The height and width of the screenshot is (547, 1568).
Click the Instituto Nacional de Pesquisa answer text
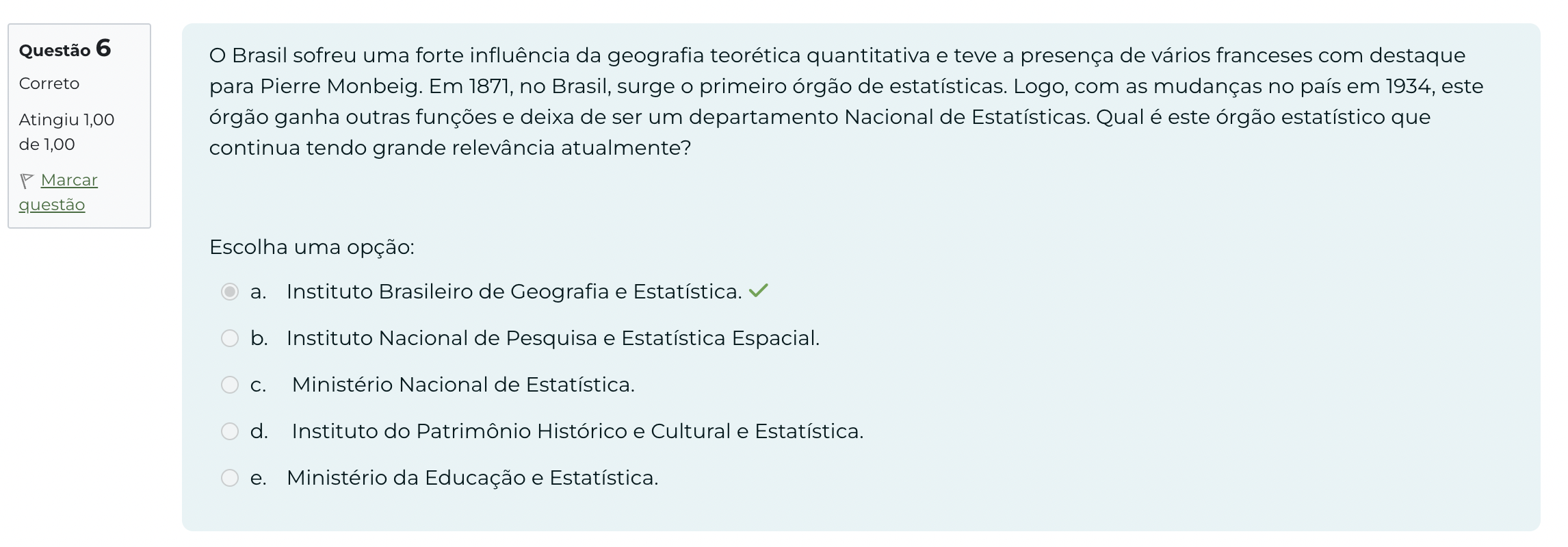553,338
